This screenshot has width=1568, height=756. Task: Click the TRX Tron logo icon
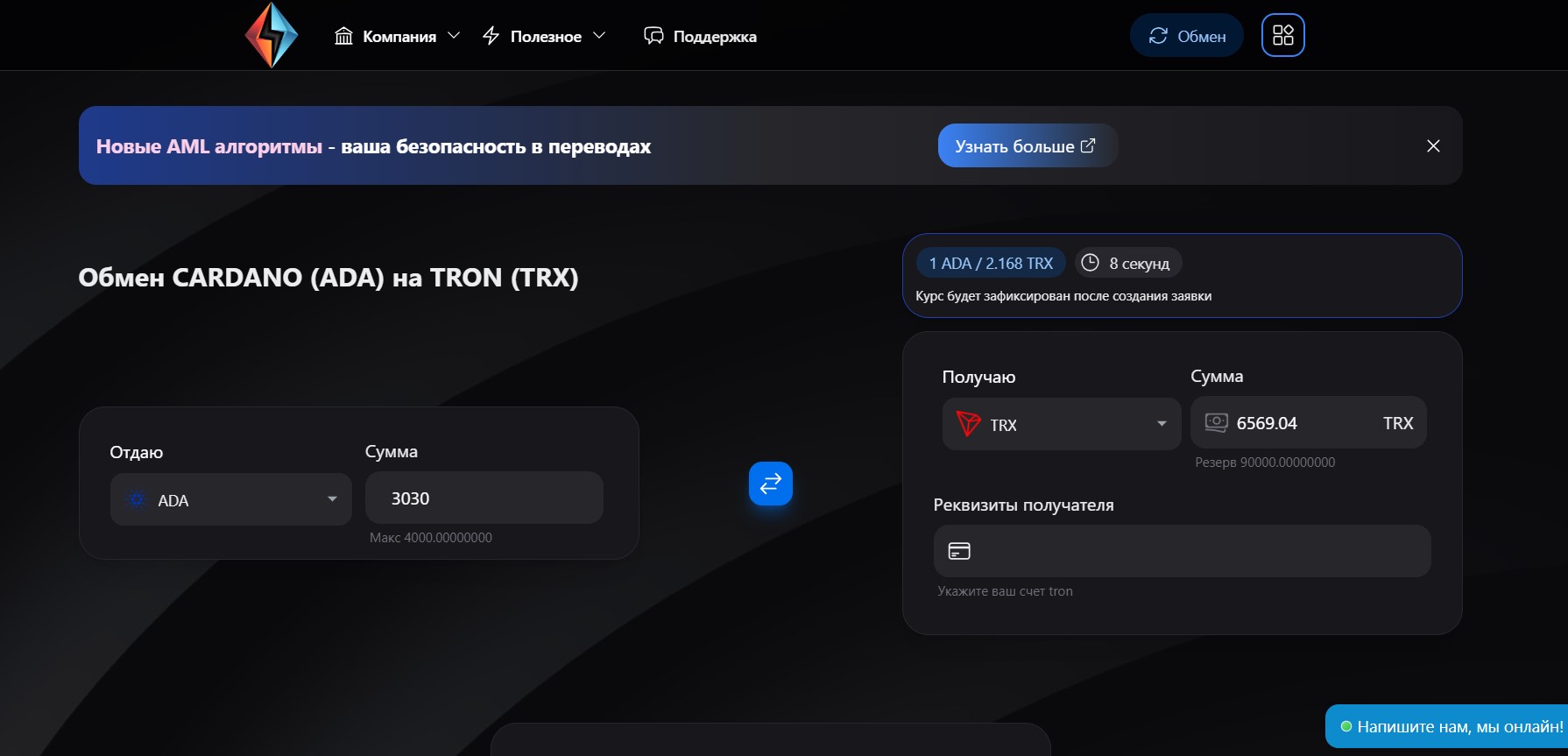(968, 424)
